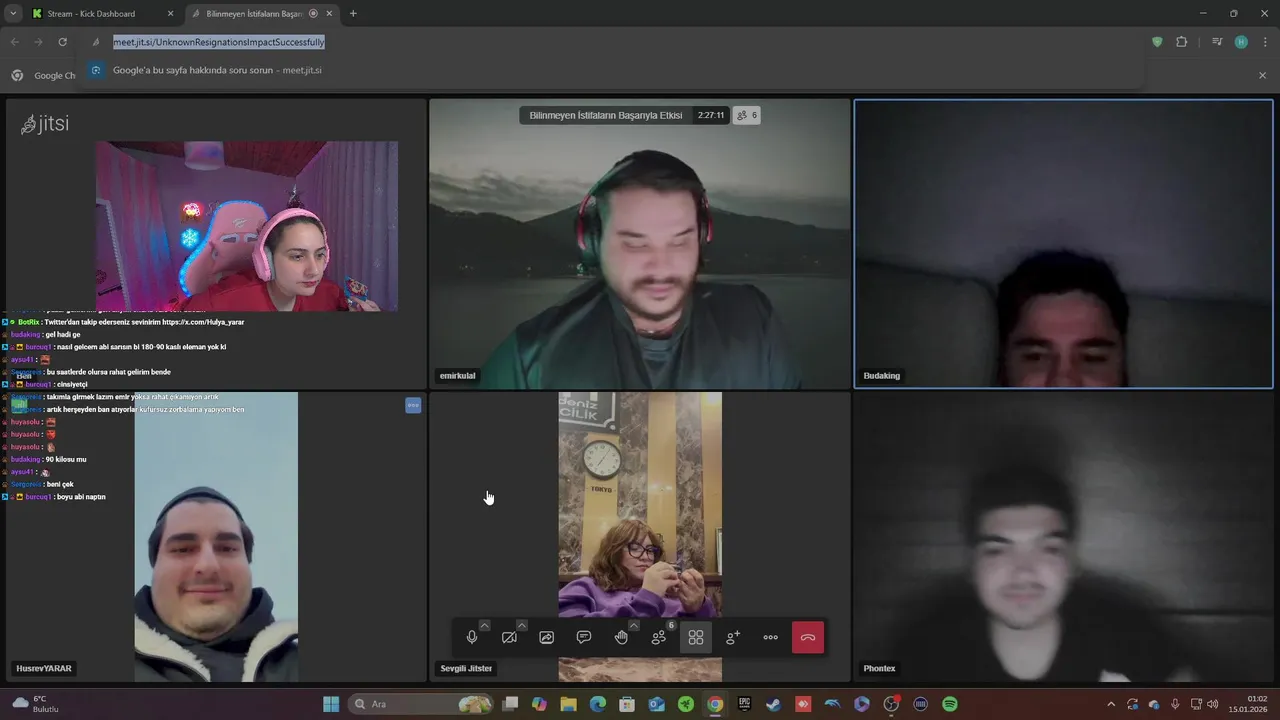
Task: Close the Jitsi meeting tab
Action: click(x=330, y=14)
